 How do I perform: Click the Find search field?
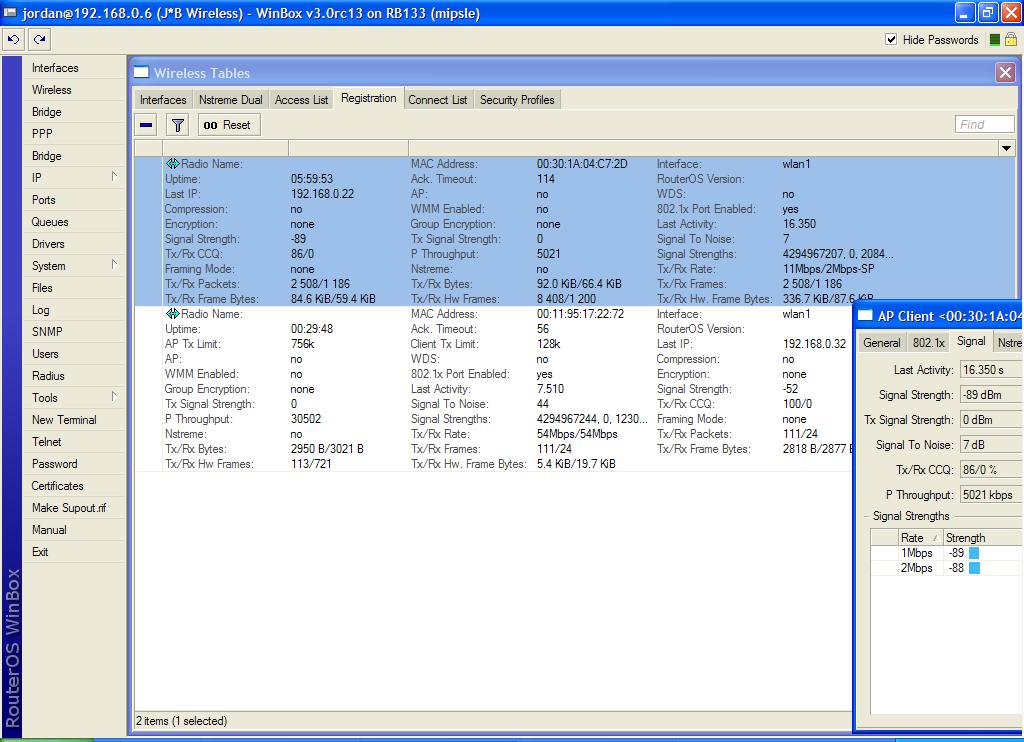984,125
